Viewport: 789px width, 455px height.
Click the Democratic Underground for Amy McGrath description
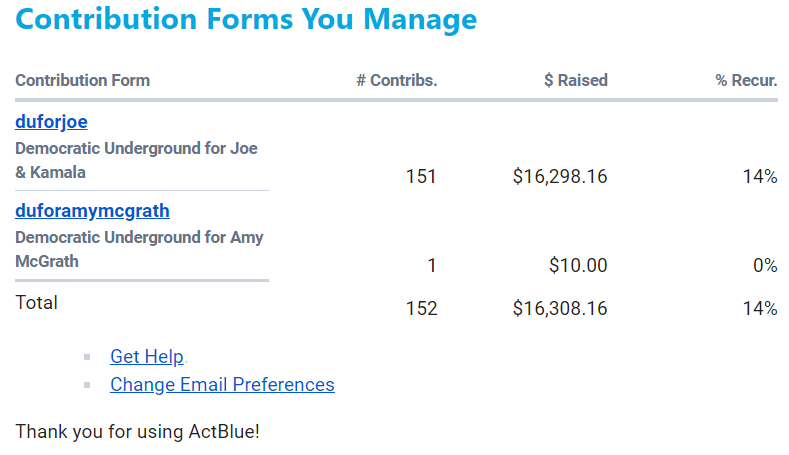tap(139, 249)
